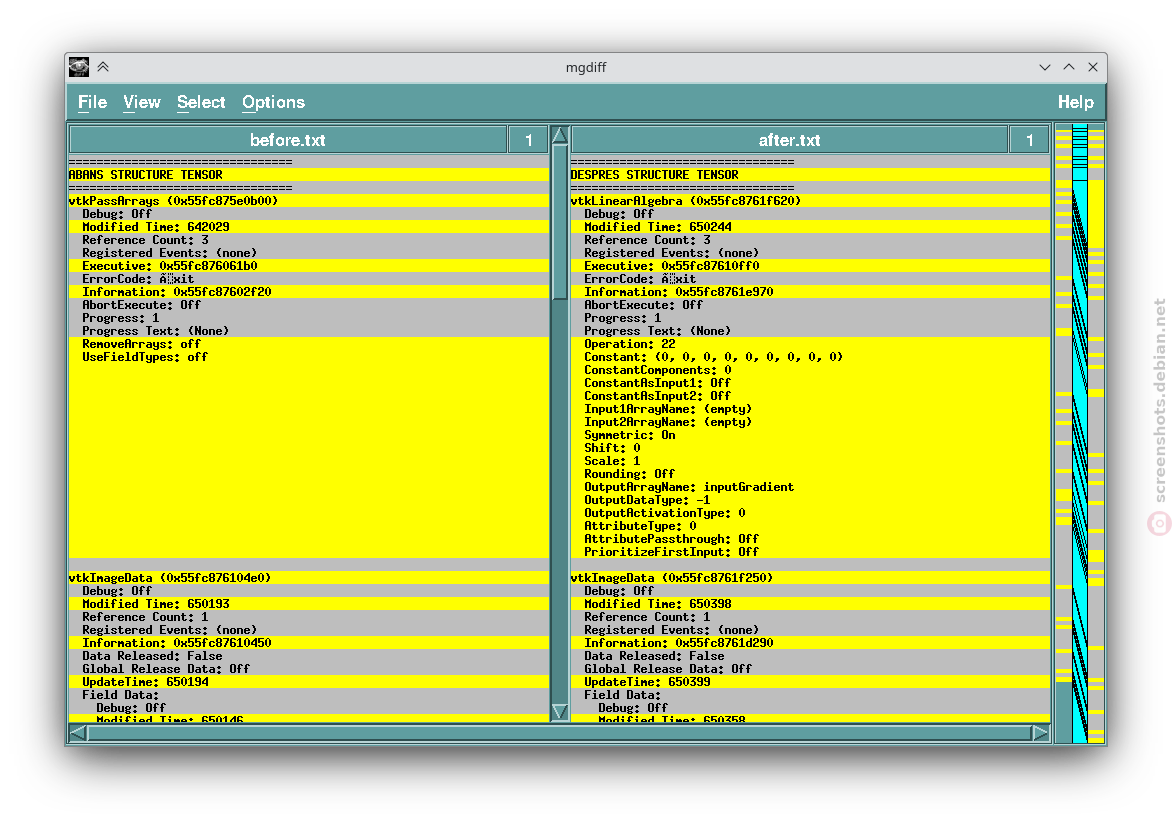
Task: Maximize the mgdiff window
Action: pos(1069,67)
